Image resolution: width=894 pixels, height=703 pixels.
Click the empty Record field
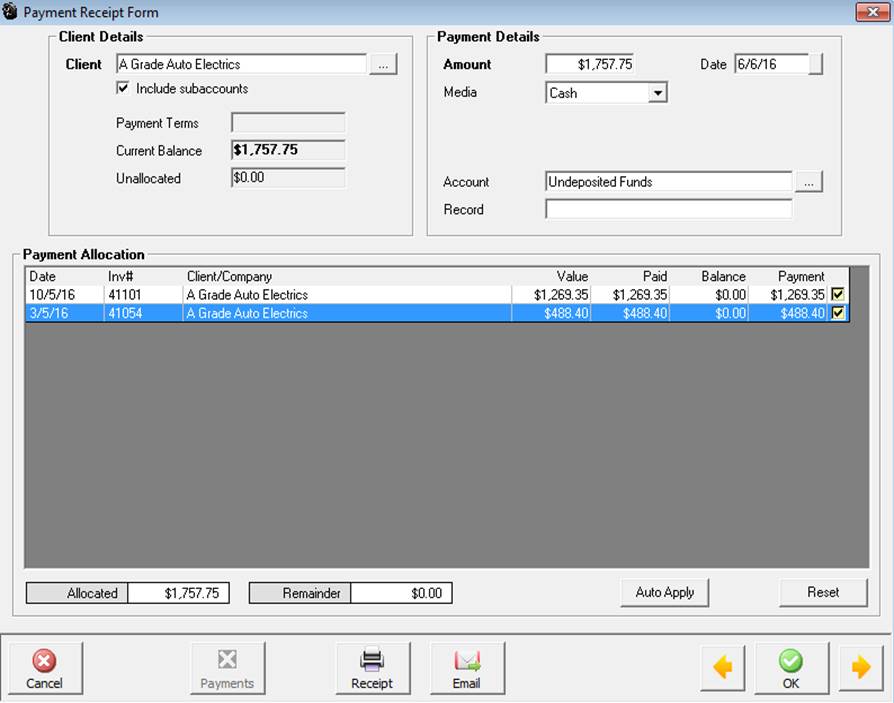pyautogui.click(x=668, y=209)
